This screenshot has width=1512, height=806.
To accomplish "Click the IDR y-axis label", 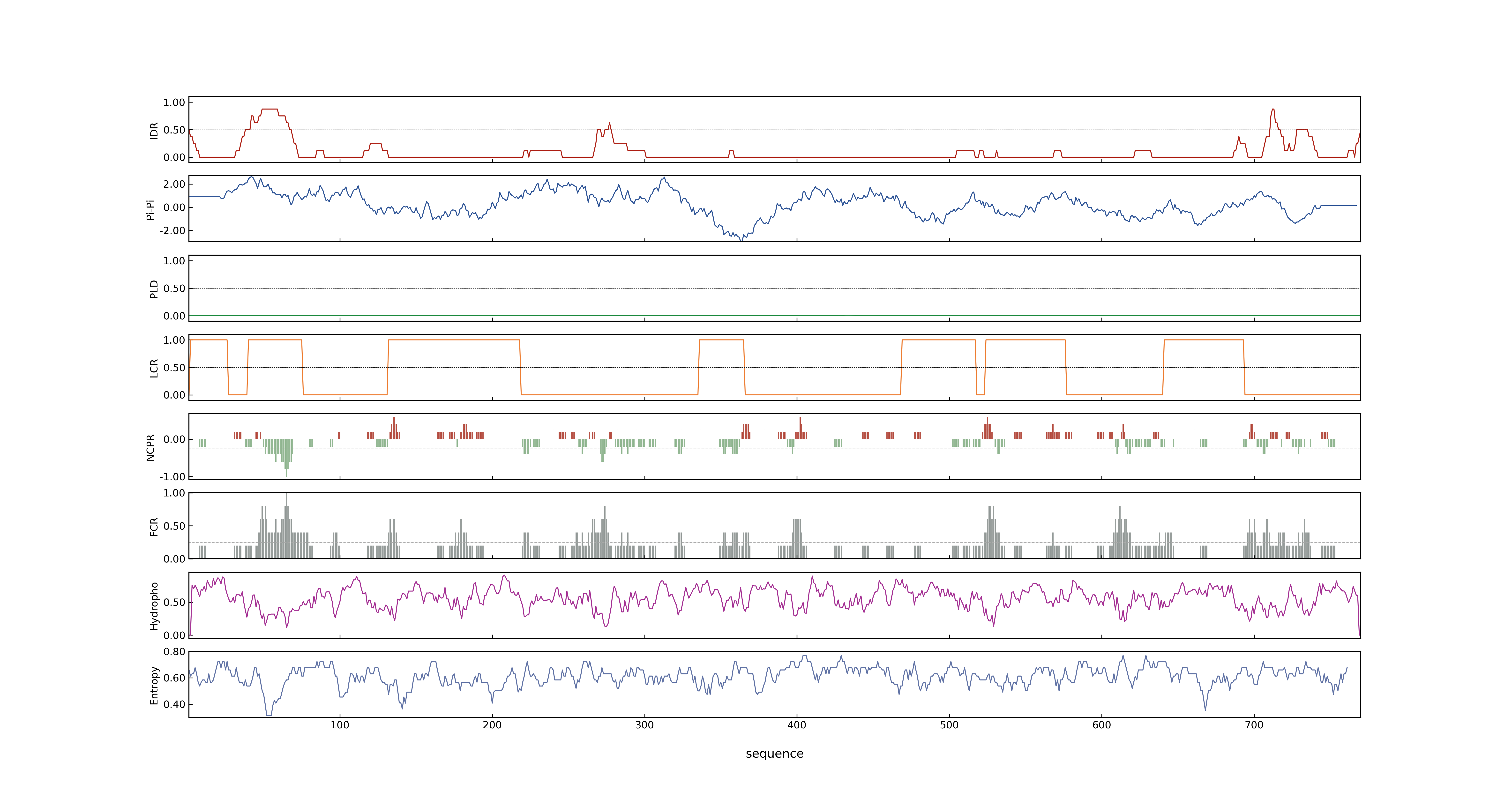I will [x=154, y=130].
